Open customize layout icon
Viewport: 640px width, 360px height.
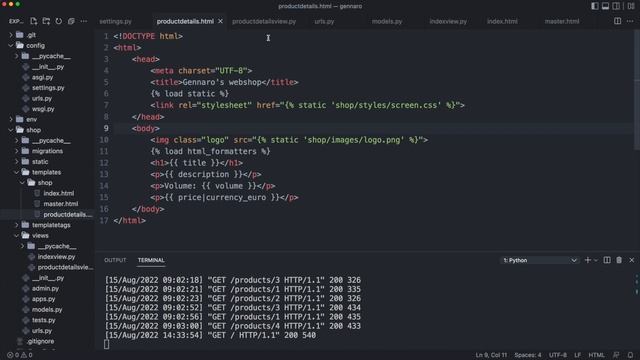(630, 6)
